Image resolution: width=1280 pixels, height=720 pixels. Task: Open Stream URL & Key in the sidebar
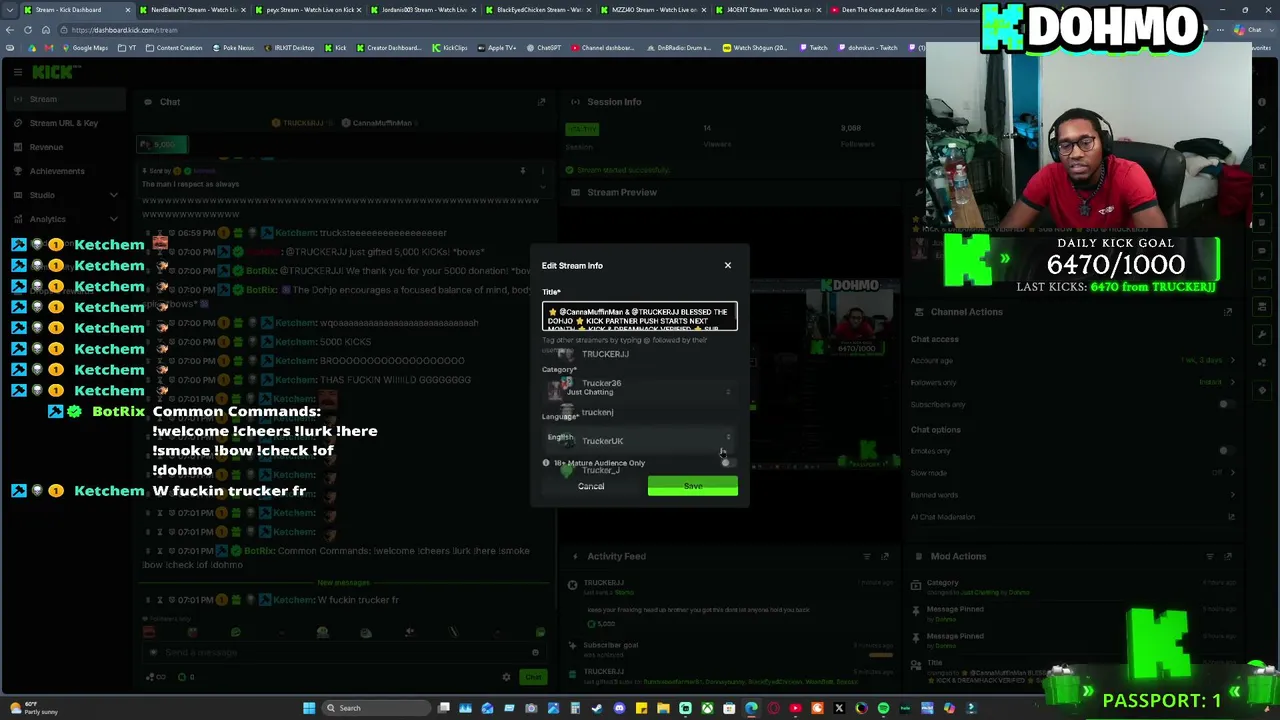tap(64, 123)
